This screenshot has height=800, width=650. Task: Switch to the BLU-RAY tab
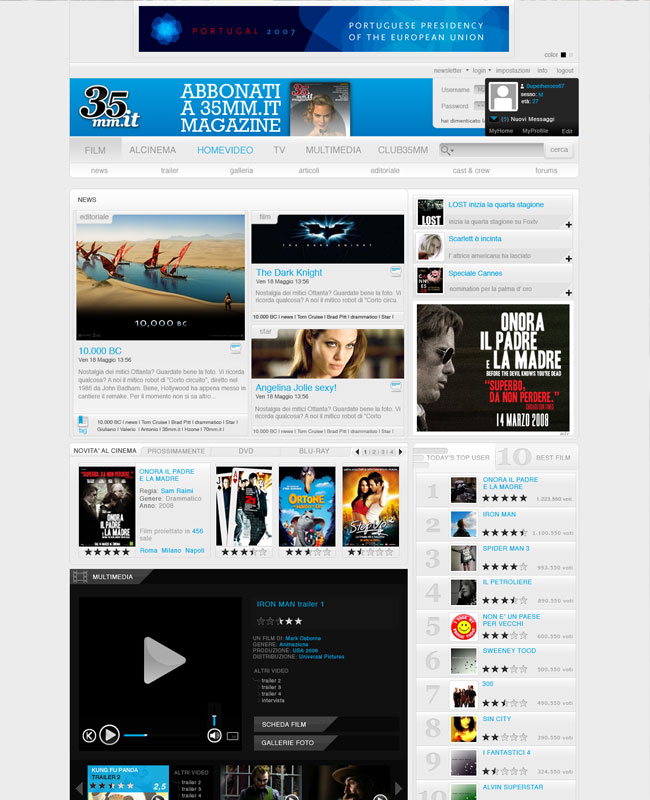[314, 451]
